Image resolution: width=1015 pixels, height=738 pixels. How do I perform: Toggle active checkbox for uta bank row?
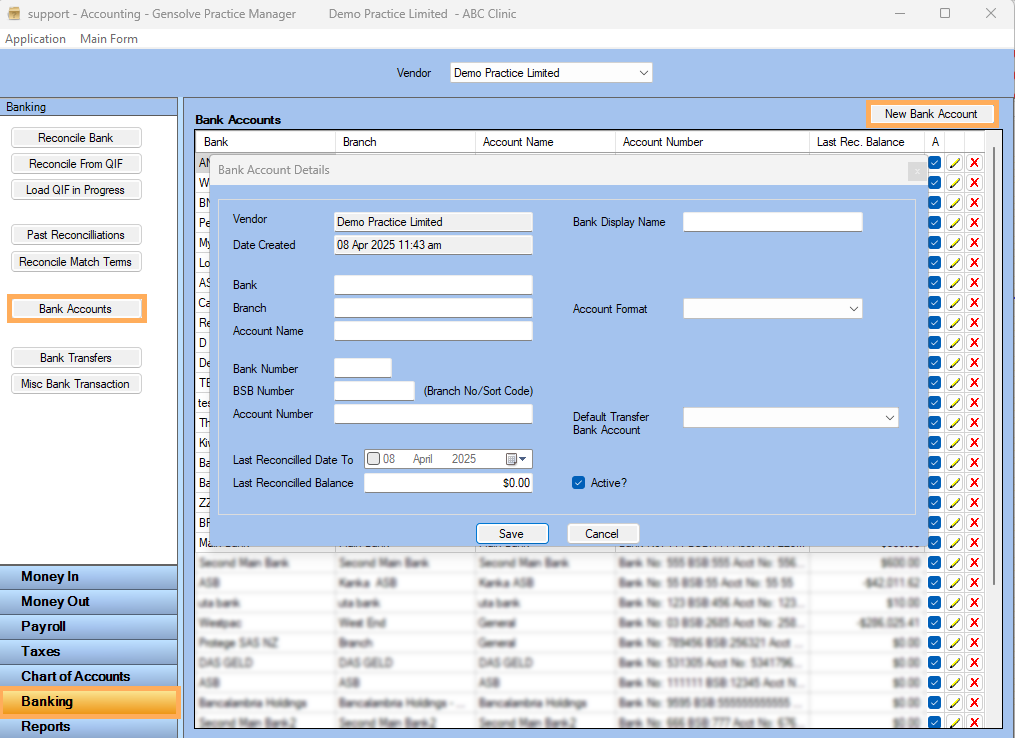coord(934,603)
